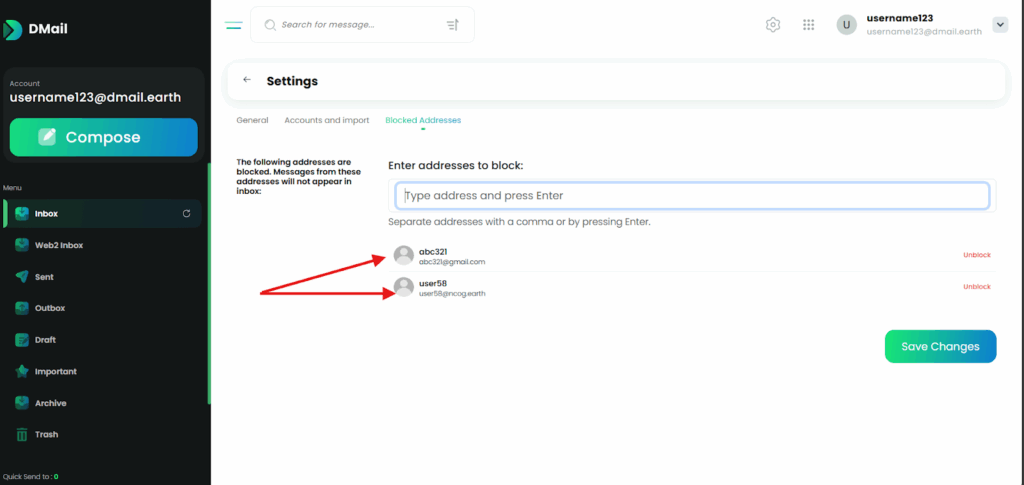This screenshot has height=485, width=1024.
Task: Click the Save Changes button
Action: pyautogui.click(x=940, y=346)
